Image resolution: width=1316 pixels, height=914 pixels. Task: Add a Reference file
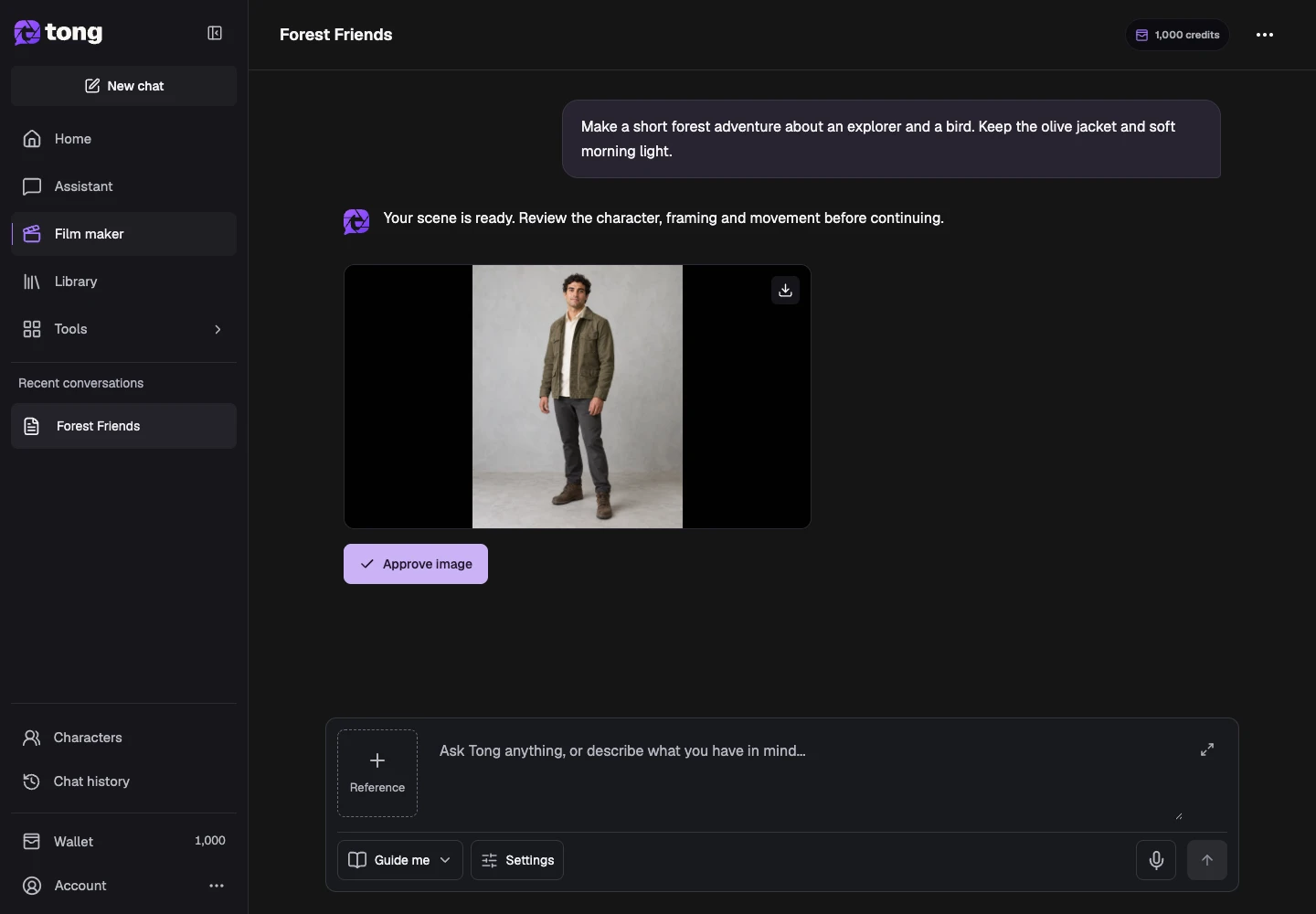pyautogui.click(x=377, y=773)
